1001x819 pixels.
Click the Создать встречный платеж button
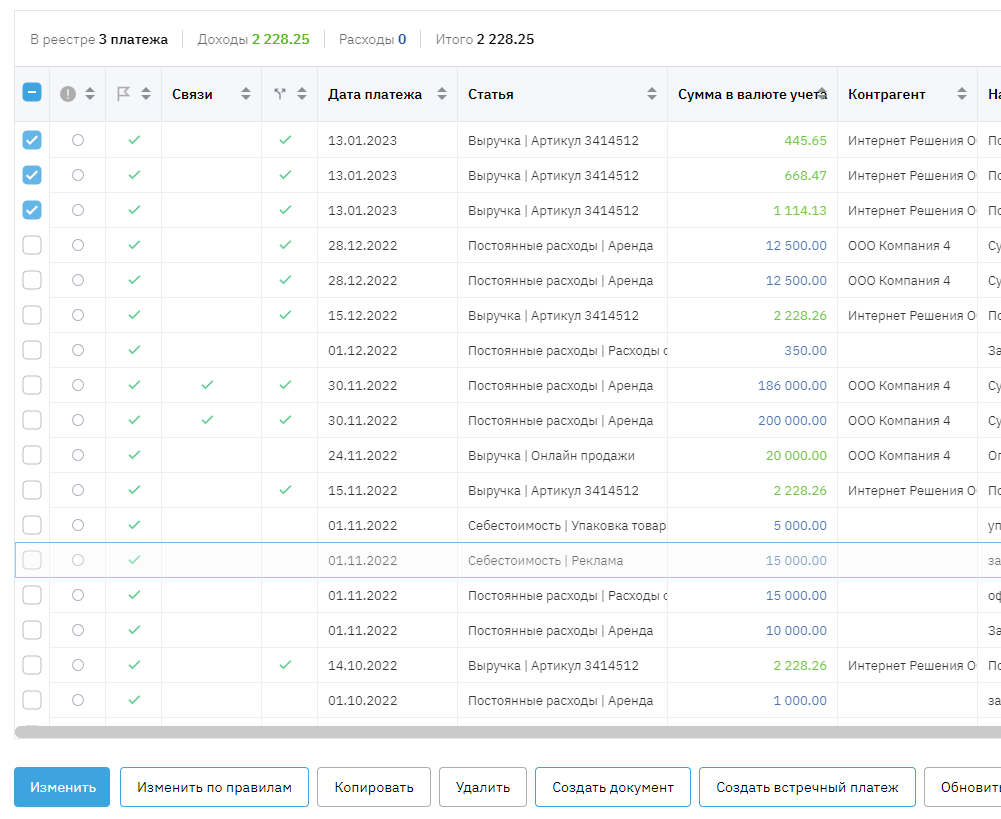click(806, 787)
